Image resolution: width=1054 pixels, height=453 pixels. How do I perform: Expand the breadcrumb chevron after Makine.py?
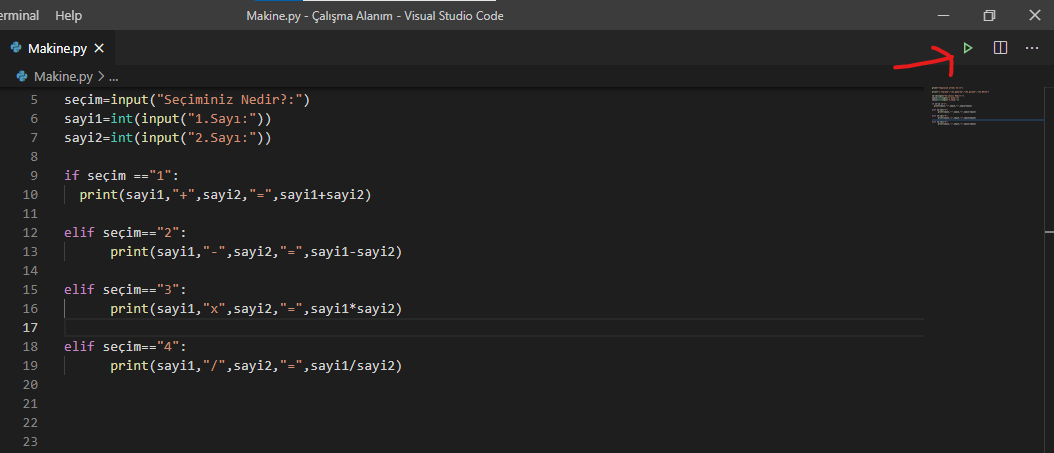[x=102, y=76]
